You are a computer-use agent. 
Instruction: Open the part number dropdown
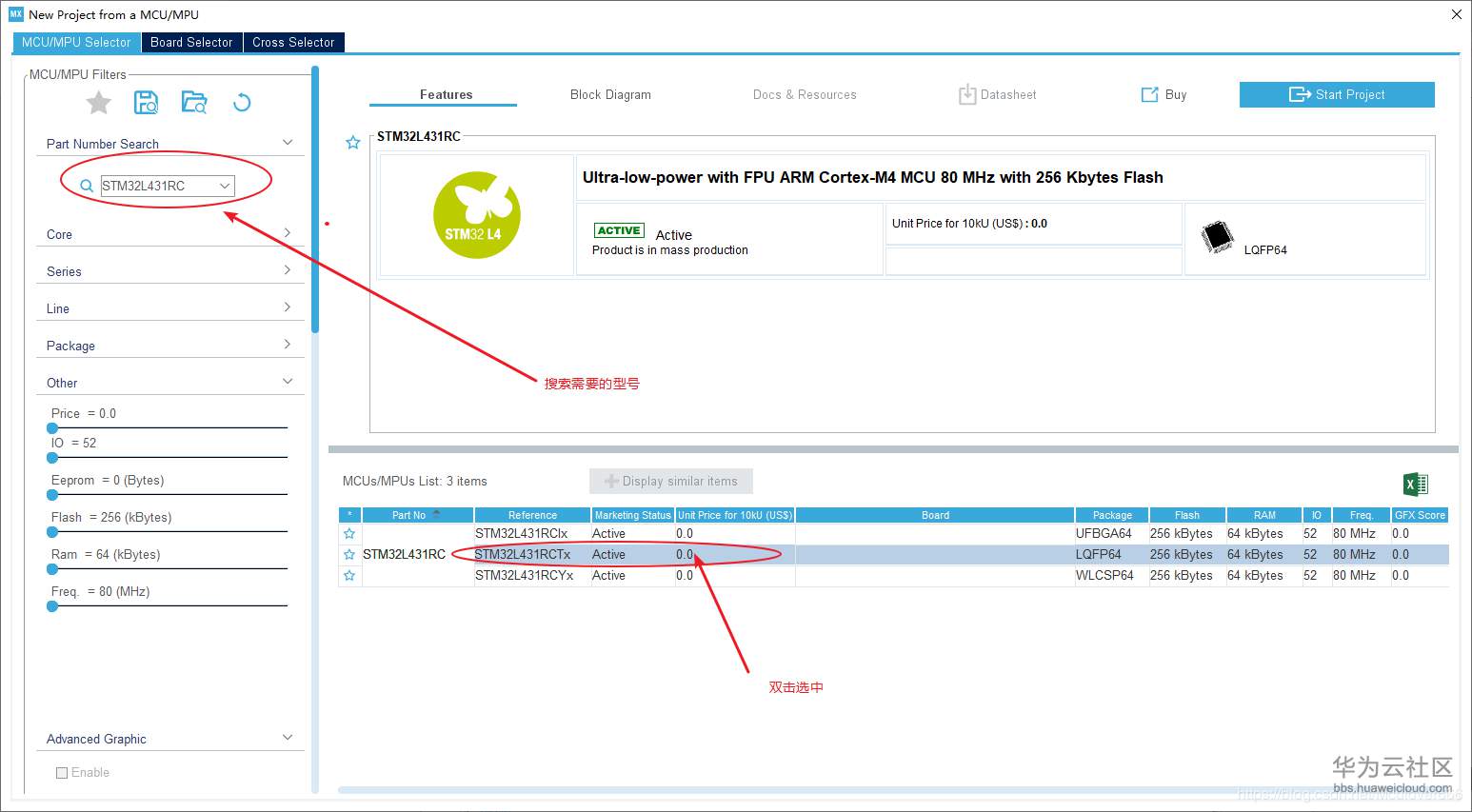(x=225, y=186)
